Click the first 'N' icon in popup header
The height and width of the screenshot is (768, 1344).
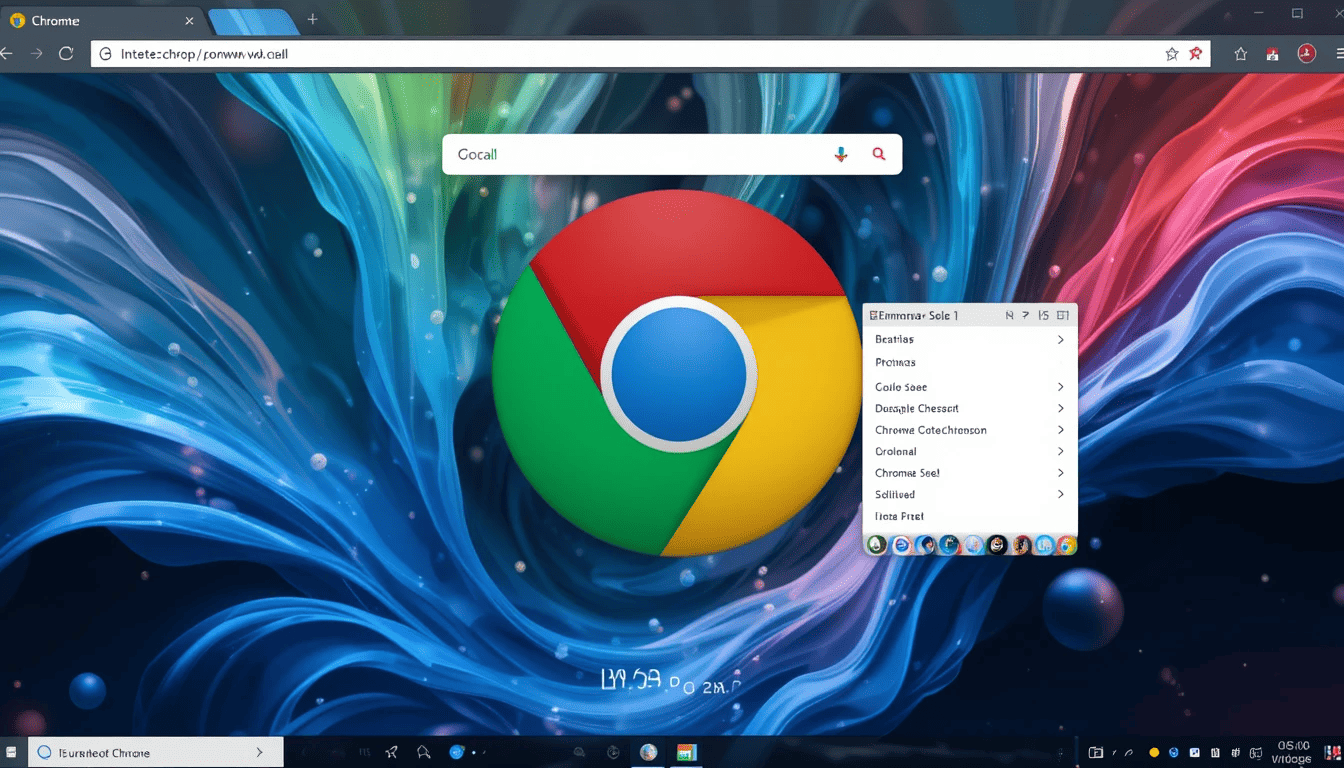(1010, 315)
